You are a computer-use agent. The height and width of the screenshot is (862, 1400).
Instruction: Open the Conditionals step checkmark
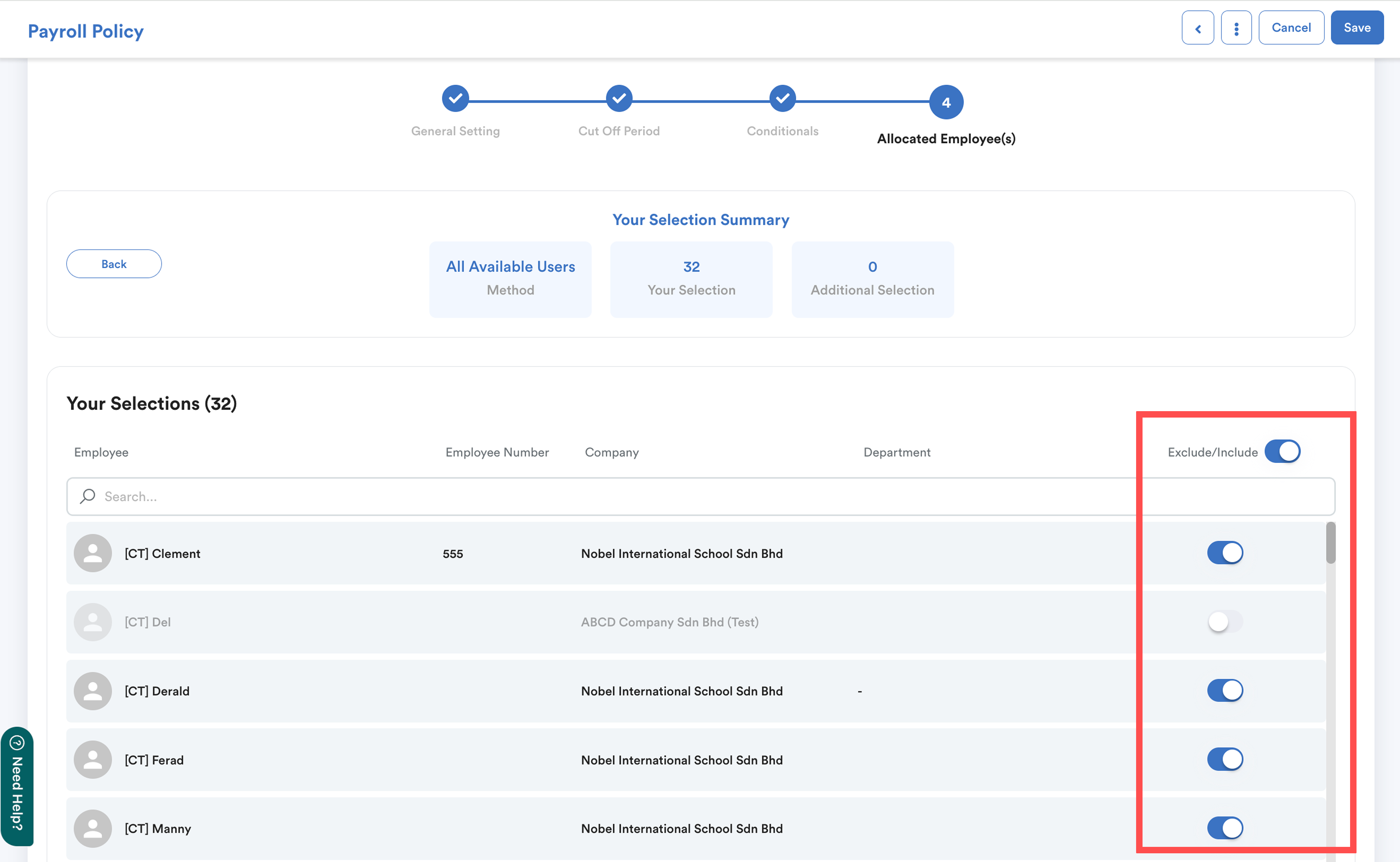point(782,99)
